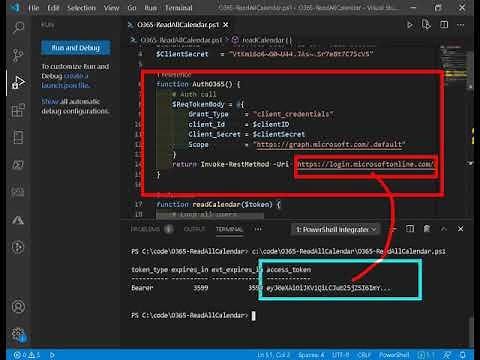This screenshot has width=480, height=360.
Task: Click the Run and Debug button
Action: (76, 48)
